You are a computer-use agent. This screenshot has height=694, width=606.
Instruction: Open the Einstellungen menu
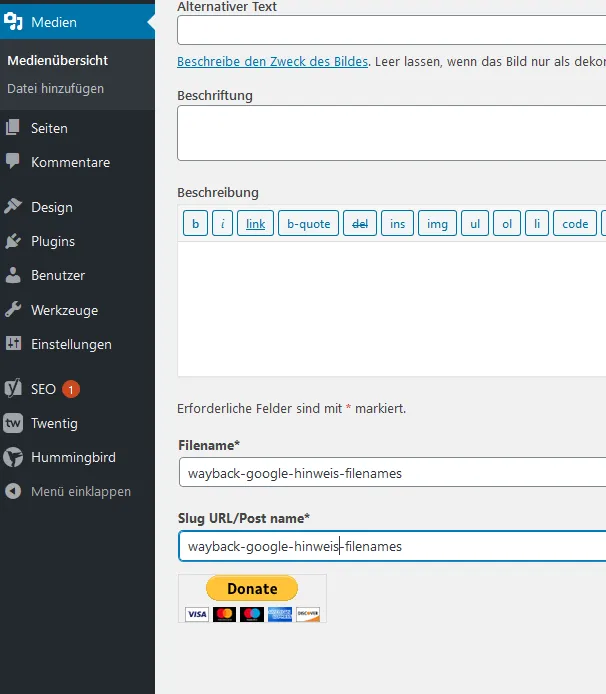coord(77,344)
